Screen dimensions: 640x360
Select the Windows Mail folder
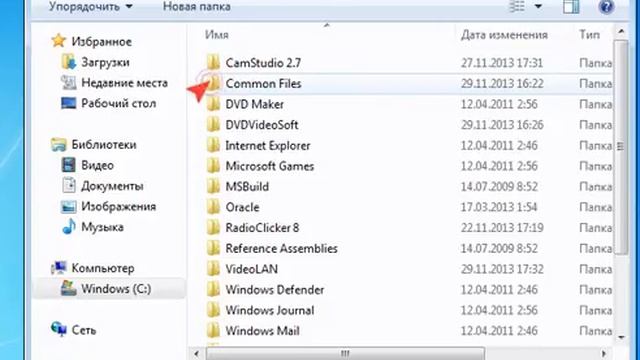click(x=262, y=331)
